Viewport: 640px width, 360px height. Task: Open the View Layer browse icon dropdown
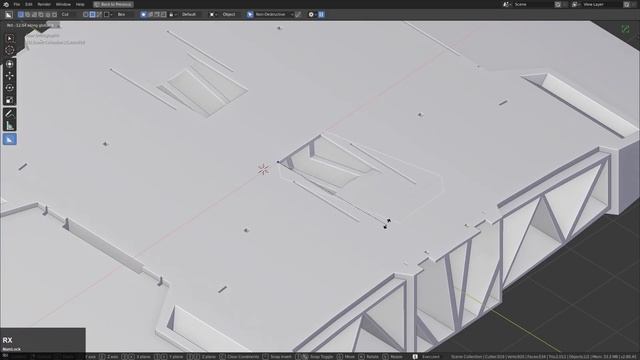click(x=575, y=4)
